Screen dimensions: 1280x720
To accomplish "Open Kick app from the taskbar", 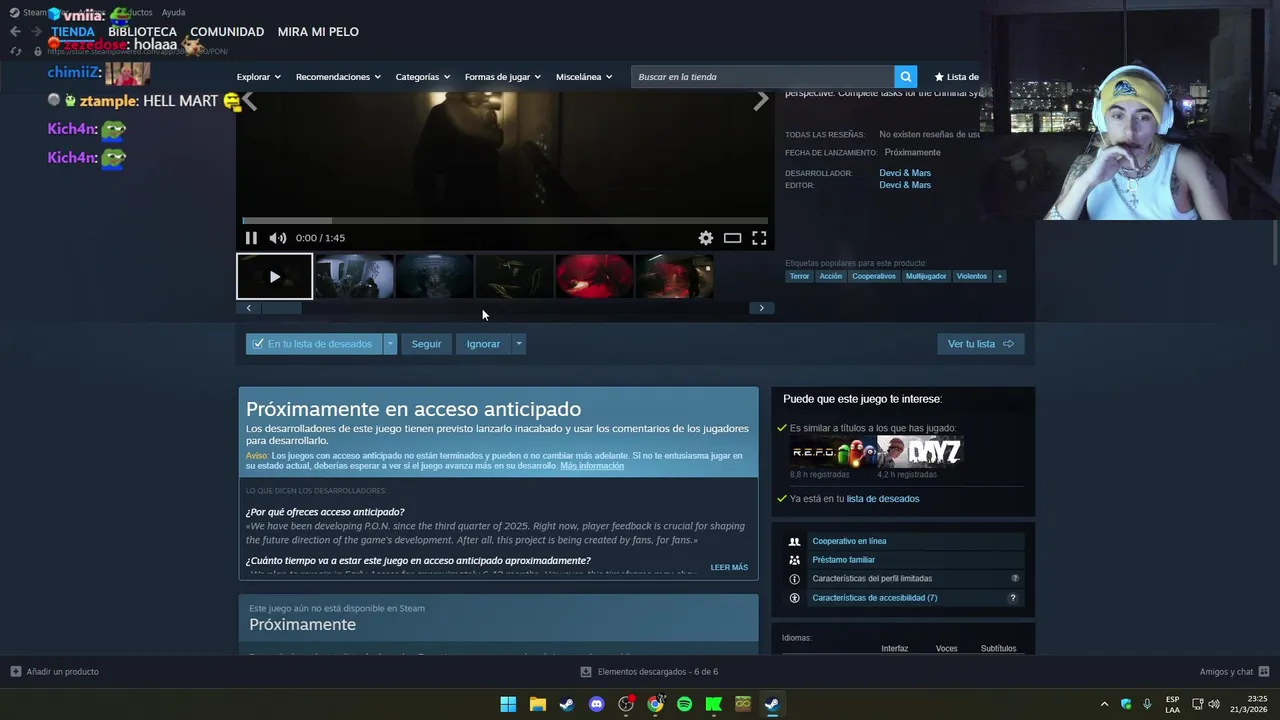I will [x=713, y=704].
